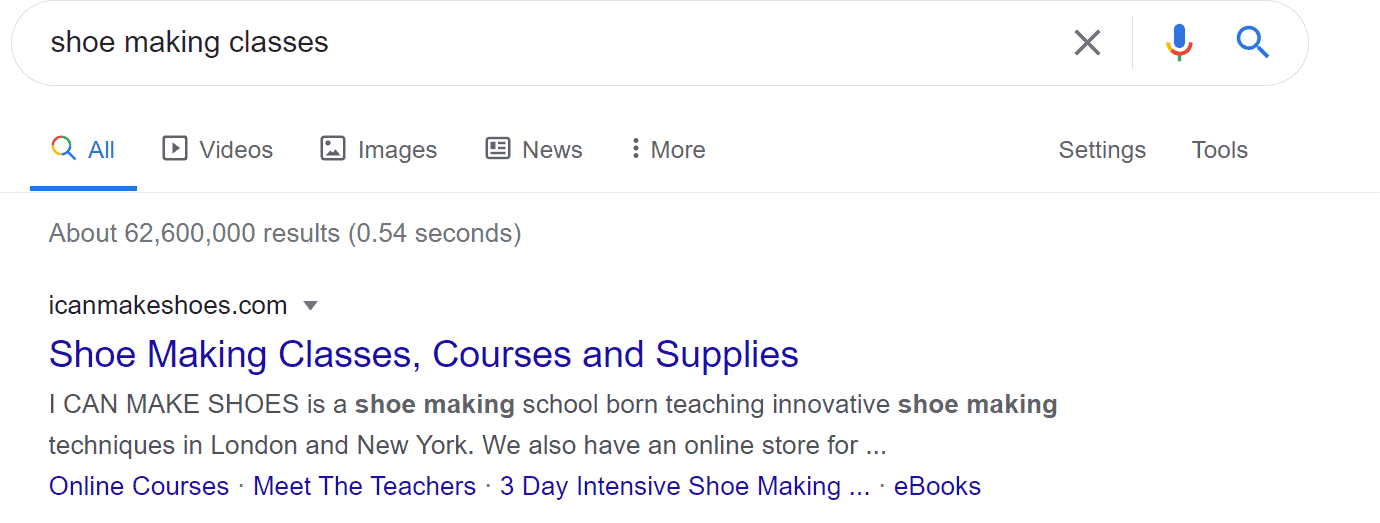Follow the Online Courses sitelink
The width and height of the screenshot is (1380, 523).
tap(139, 487)
